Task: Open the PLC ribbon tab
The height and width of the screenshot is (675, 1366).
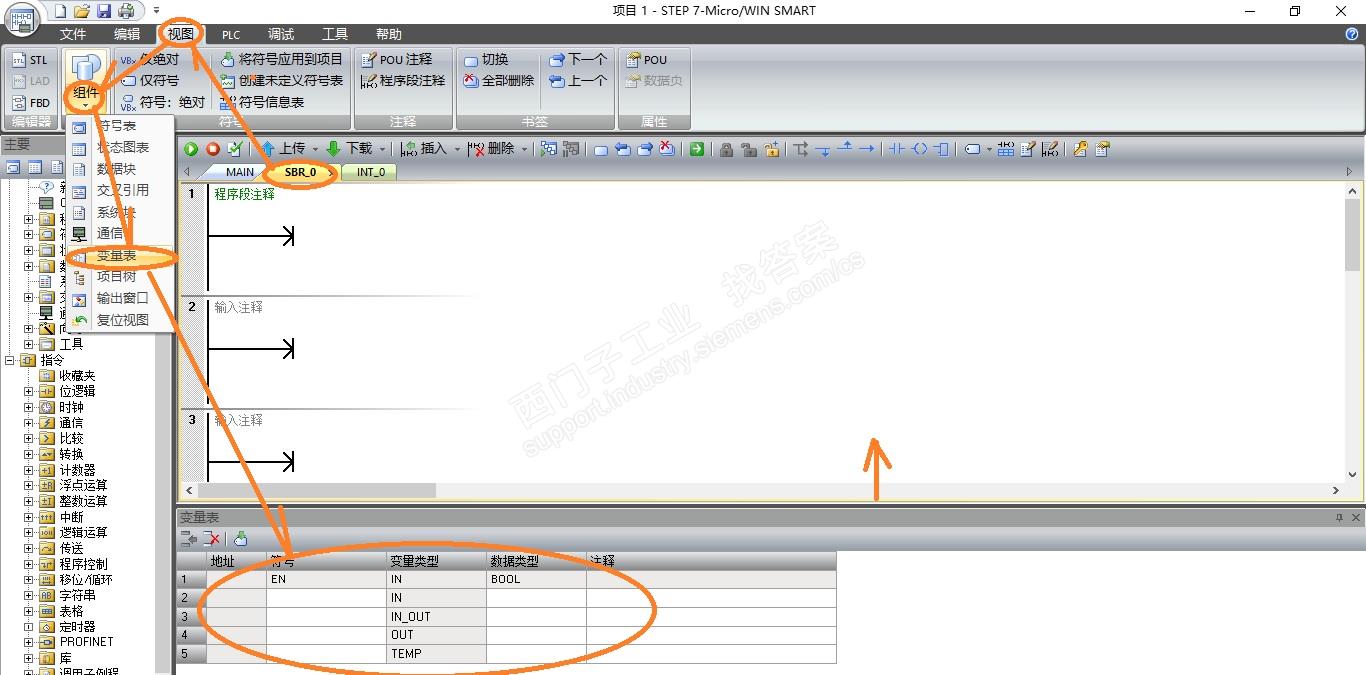Action: tap(231, 34)
